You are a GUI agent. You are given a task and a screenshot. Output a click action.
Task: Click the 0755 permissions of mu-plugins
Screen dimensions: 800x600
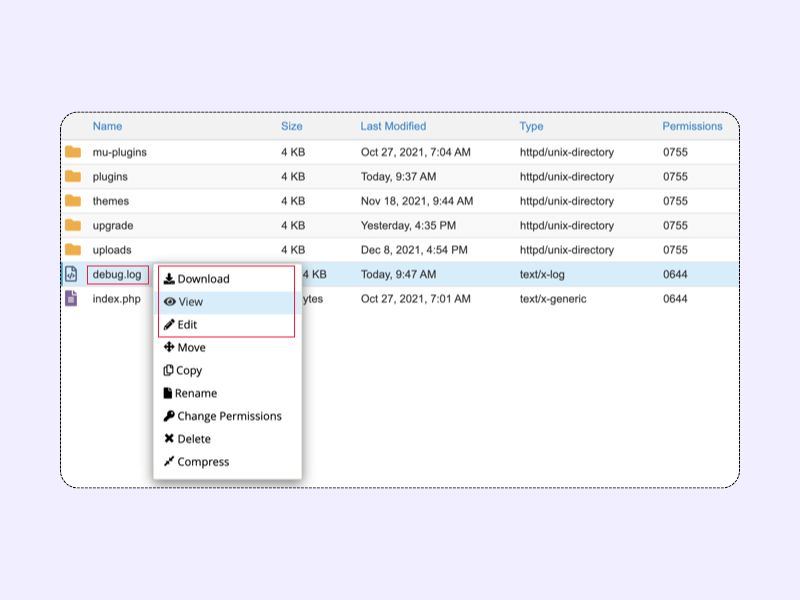click(x=675, y=152)
